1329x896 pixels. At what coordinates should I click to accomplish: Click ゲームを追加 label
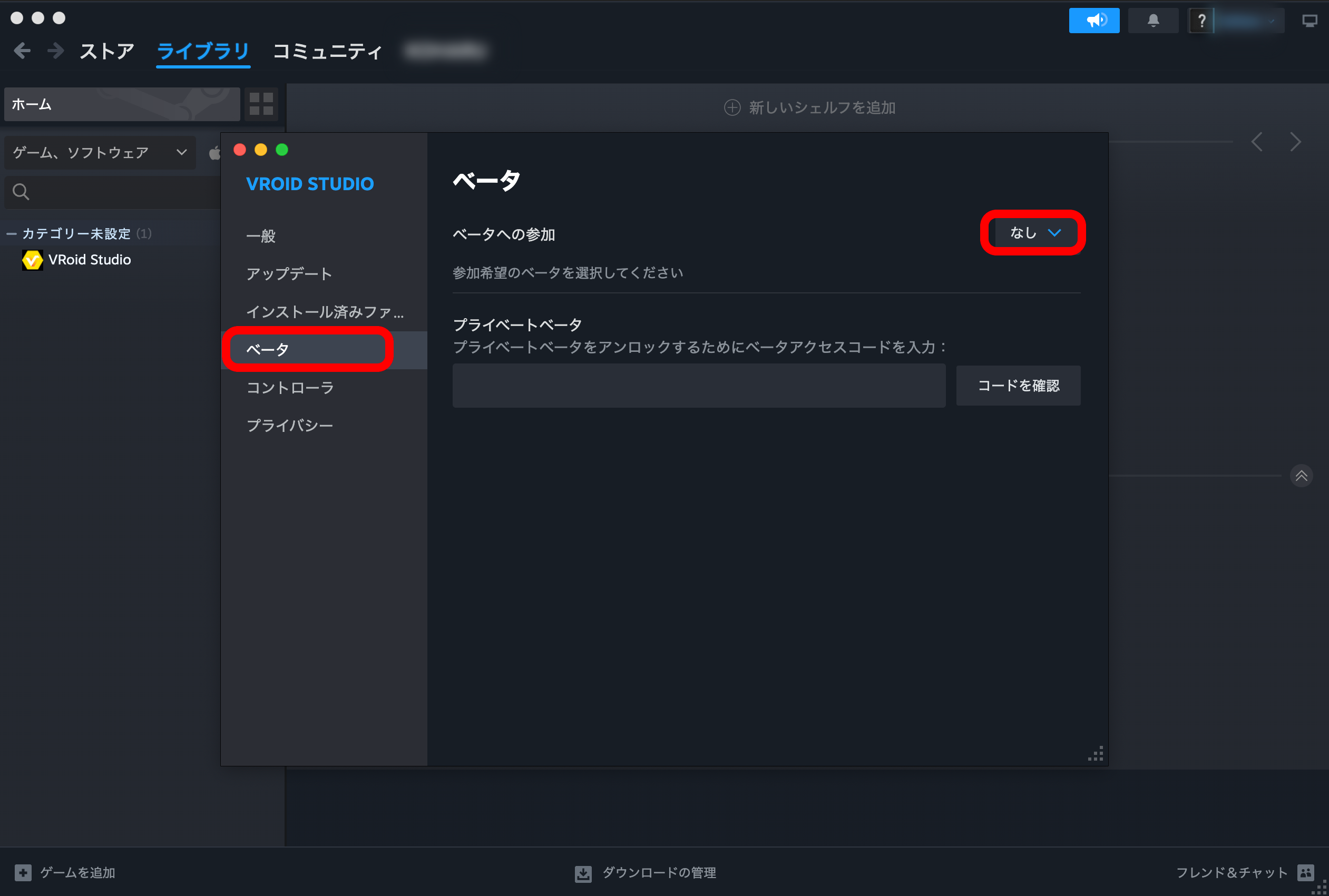pos(78,873)
